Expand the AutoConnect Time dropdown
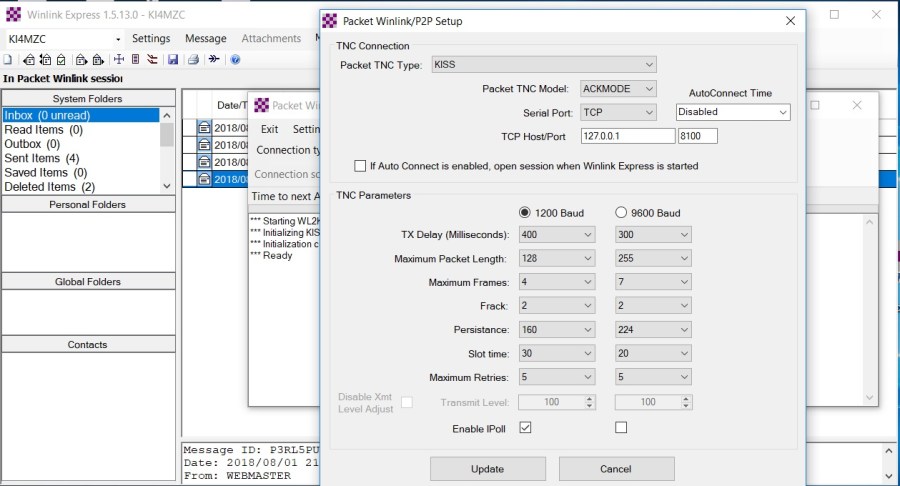 [x=733, y=113]
